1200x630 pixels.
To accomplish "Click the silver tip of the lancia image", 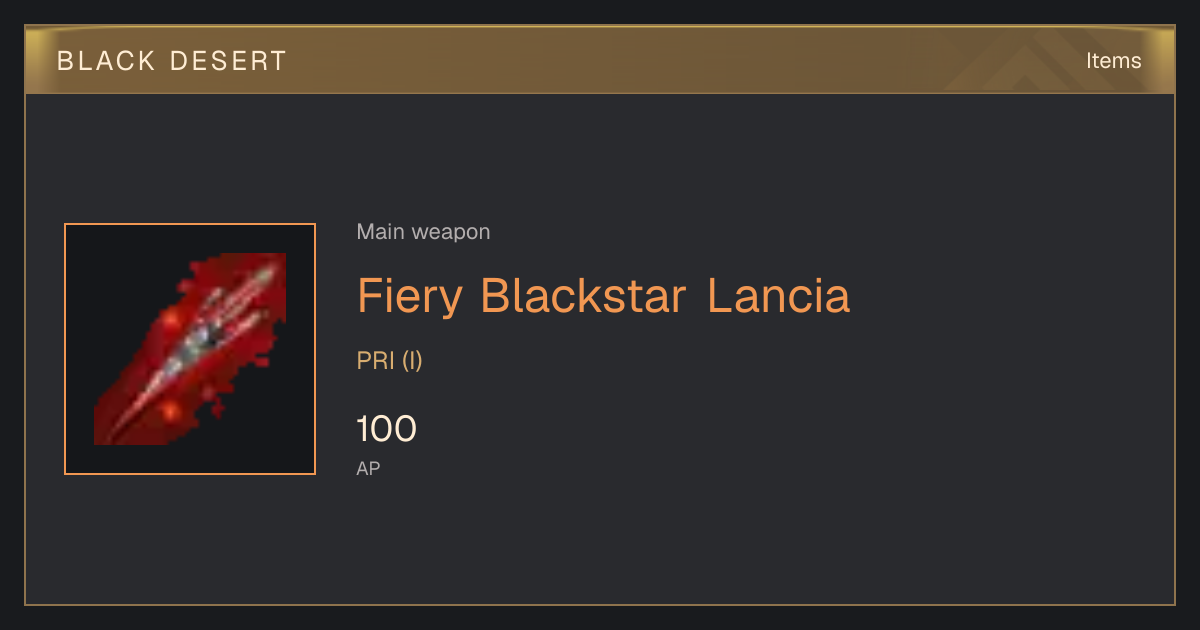I will pos(265,272).
